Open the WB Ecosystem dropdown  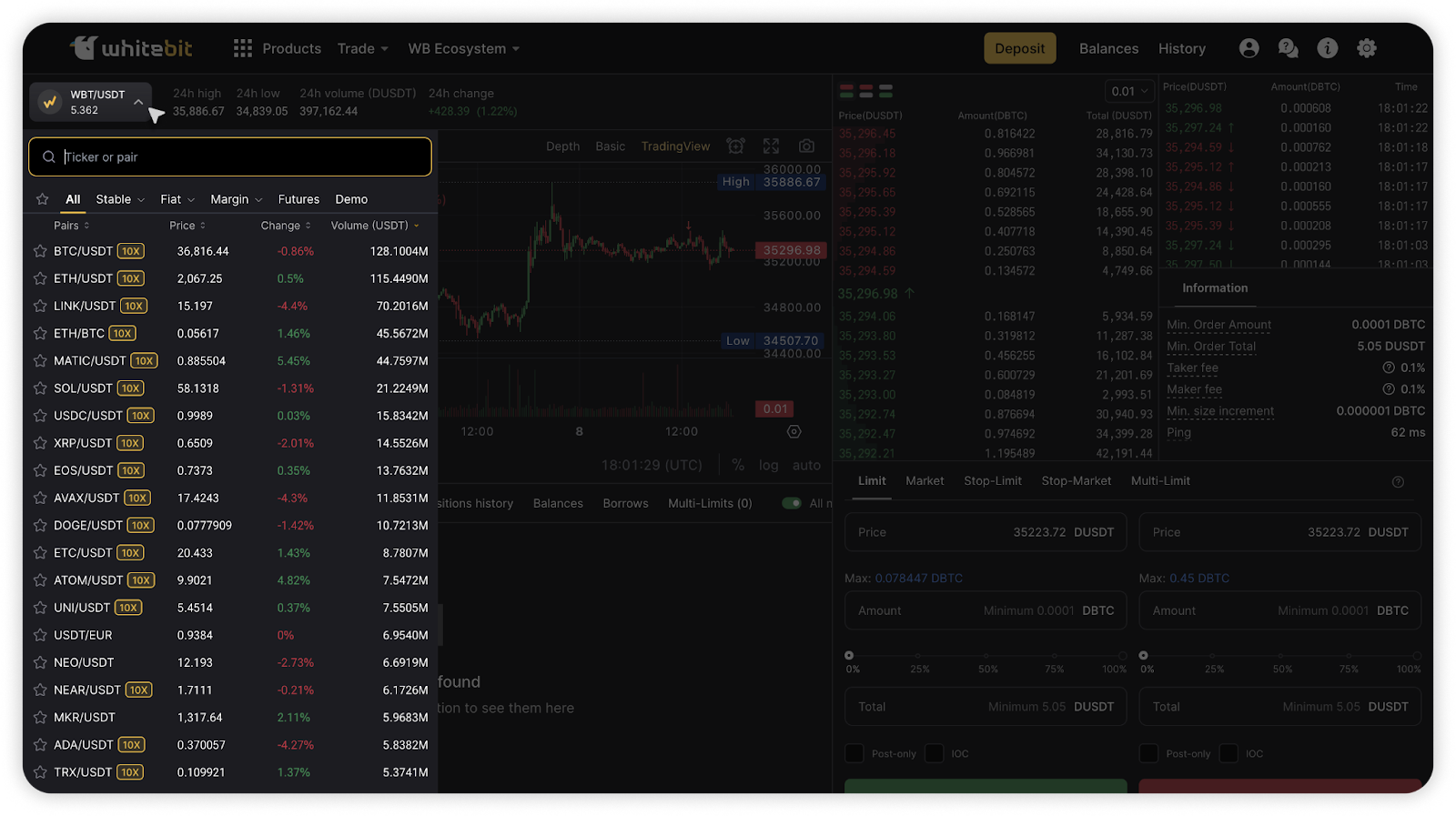point(463,48)
